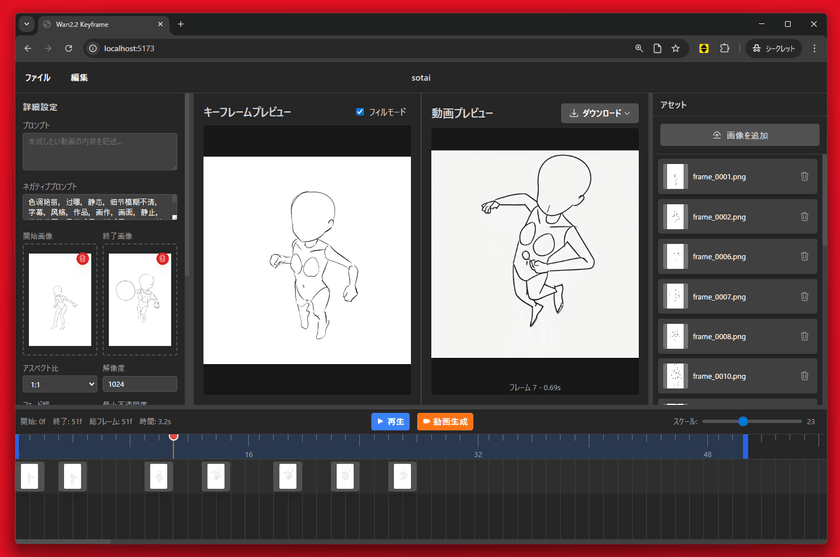Open the ファイル menu
This screenshot has height=557, width=840.
pyautogui.click(x=37, y=78)
